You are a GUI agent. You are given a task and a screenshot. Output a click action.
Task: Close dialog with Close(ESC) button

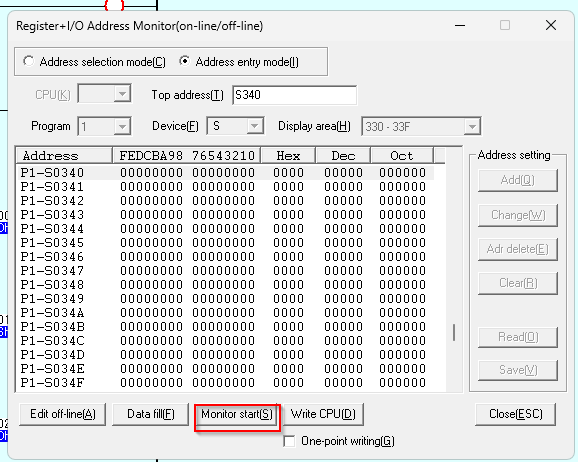(515, 414)
